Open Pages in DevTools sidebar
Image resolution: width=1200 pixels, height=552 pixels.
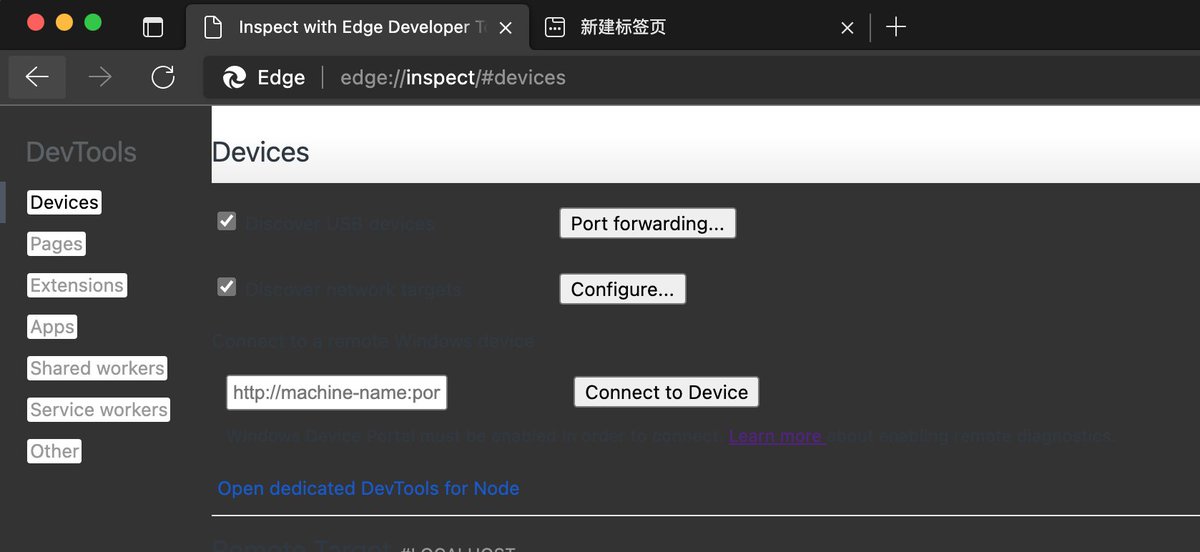[x=56, y=244]
